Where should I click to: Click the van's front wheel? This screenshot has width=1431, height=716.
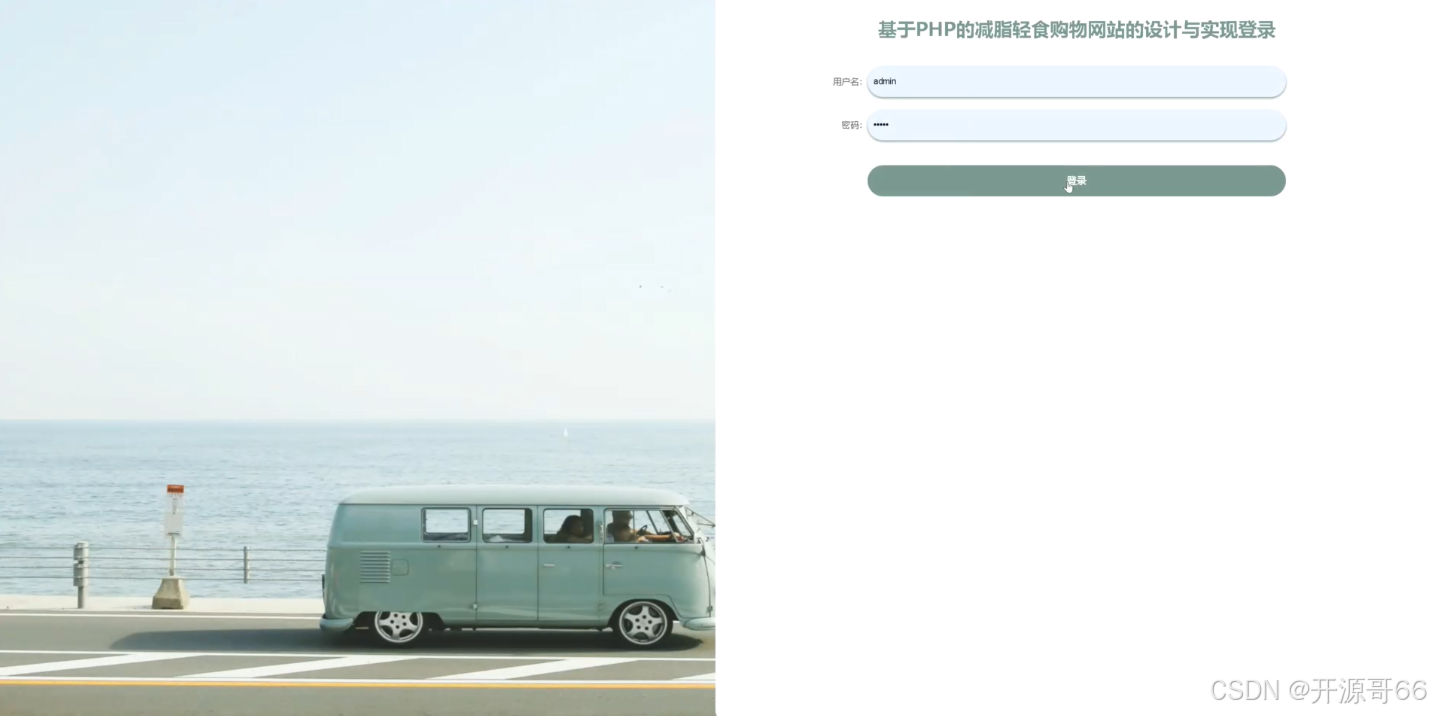pyautogui.click(x=643, y=623)
